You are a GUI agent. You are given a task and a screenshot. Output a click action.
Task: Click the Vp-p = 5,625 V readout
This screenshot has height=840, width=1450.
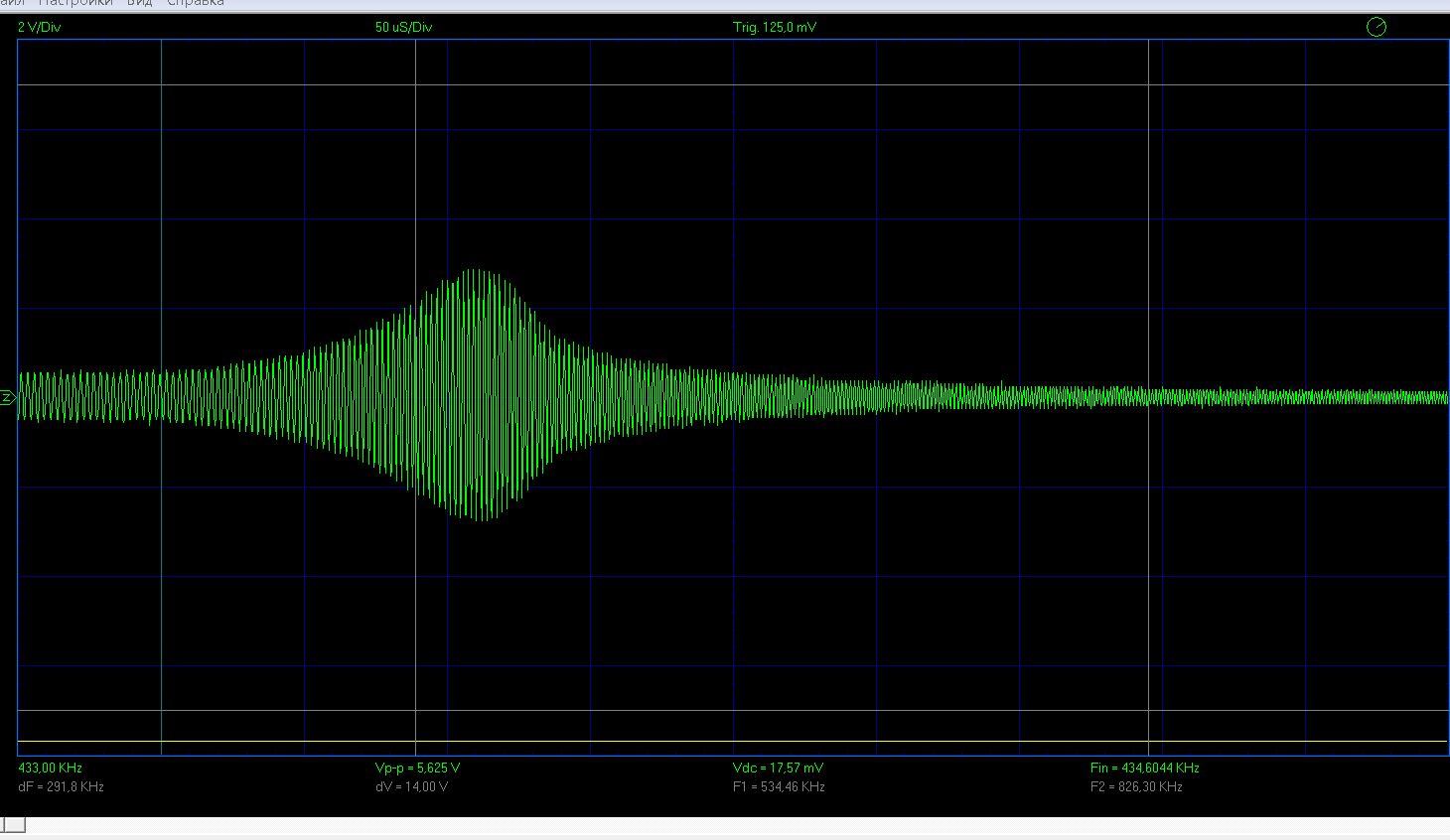pos(417,768)
